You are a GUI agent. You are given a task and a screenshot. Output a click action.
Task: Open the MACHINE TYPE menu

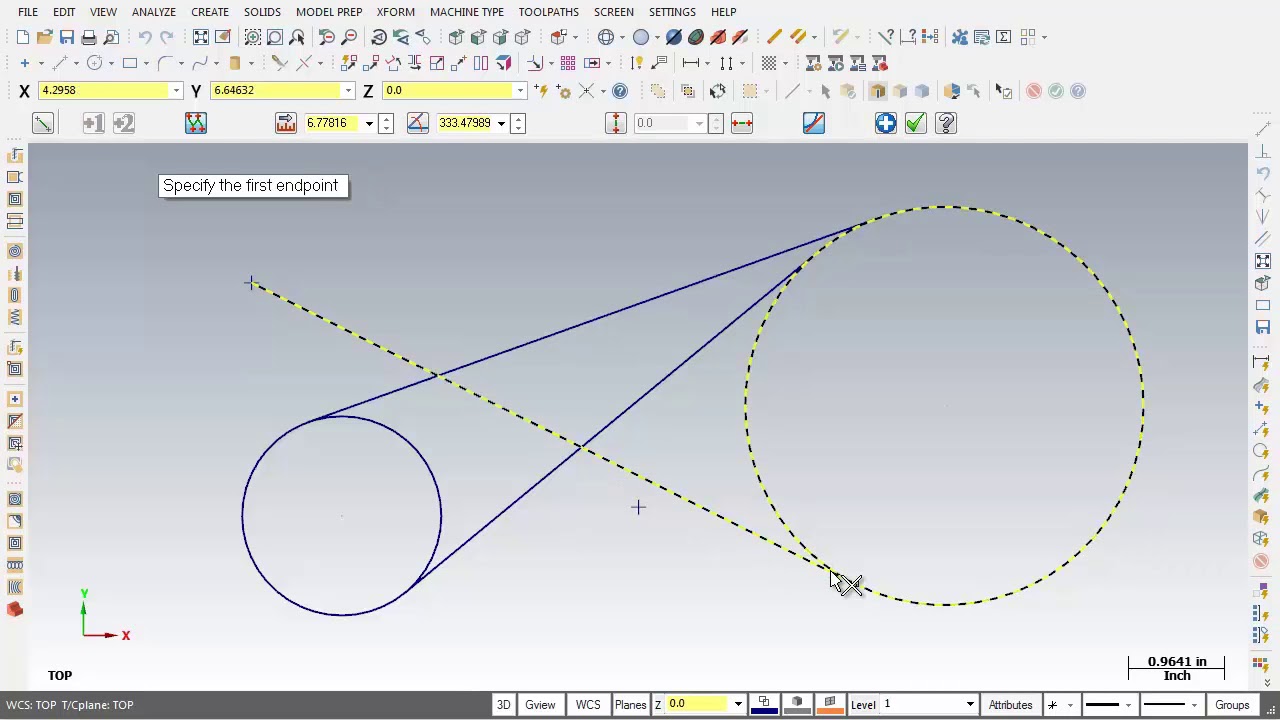click(467, 12)
